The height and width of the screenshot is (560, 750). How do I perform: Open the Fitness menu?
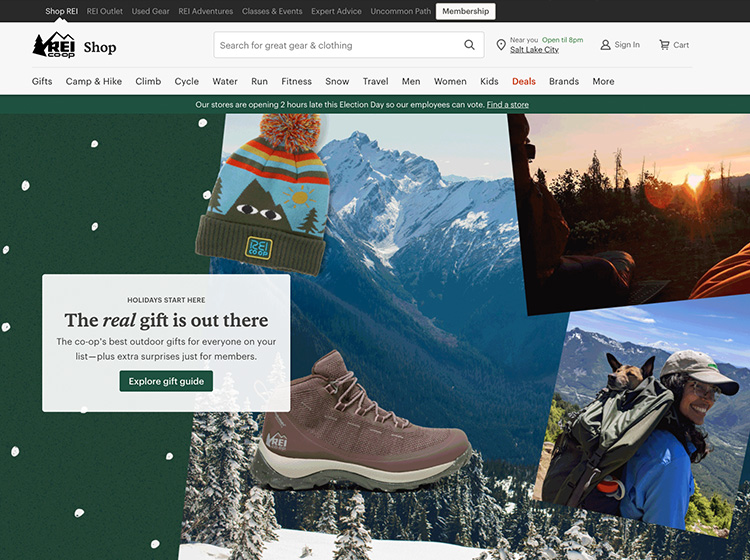296,81
